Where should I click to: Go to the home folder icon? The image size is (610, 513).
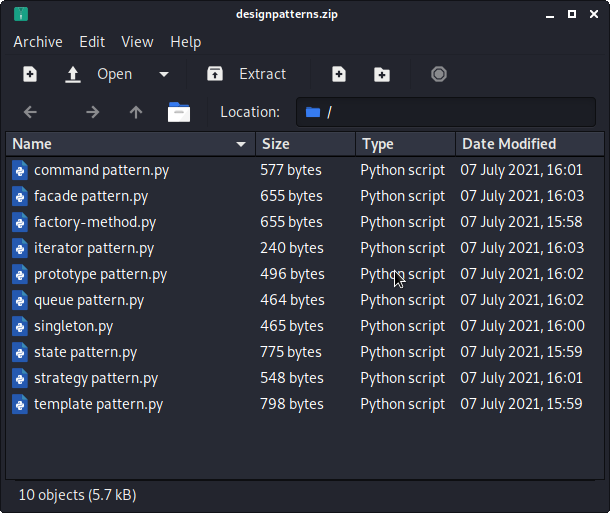pos(179,112)
